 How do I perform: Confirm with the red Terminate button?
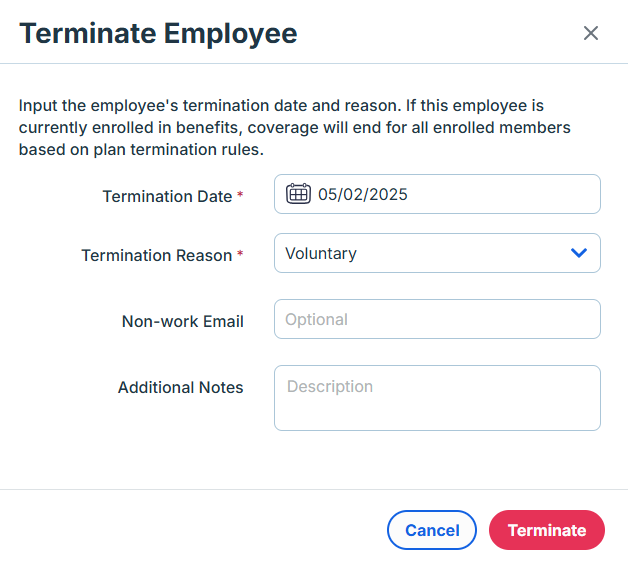[x=547, y=530]
